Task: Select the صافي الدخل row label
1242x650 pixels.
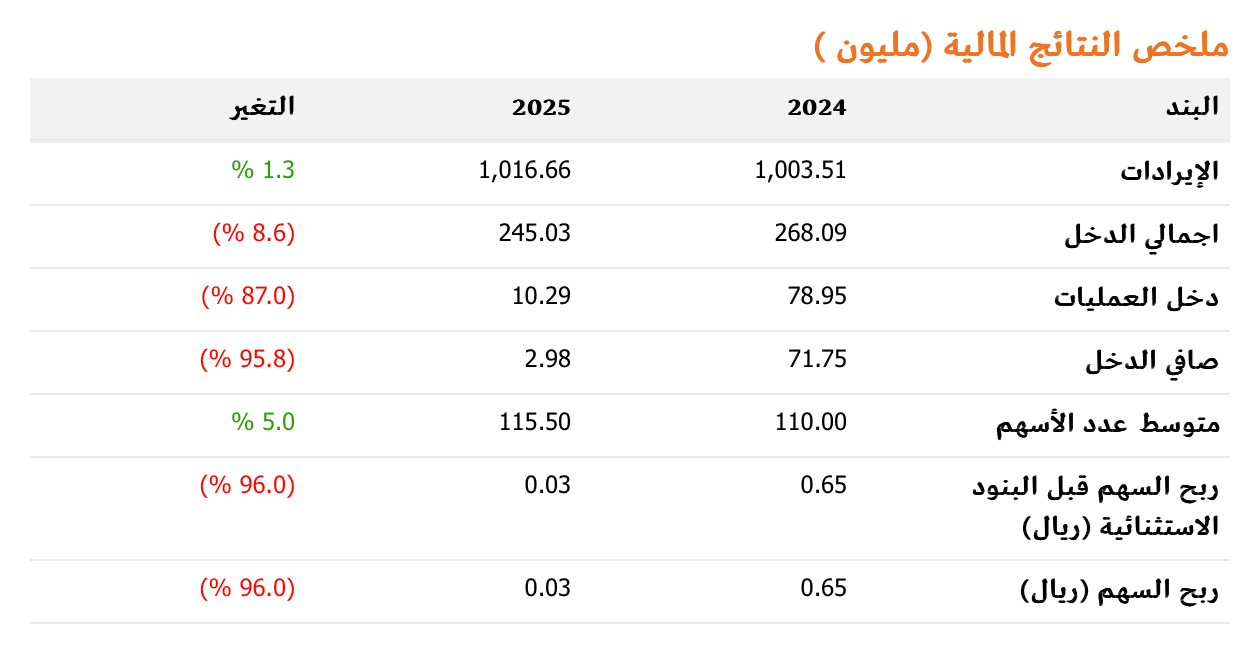Action: pyautogui.click(x=1152, y=361)
